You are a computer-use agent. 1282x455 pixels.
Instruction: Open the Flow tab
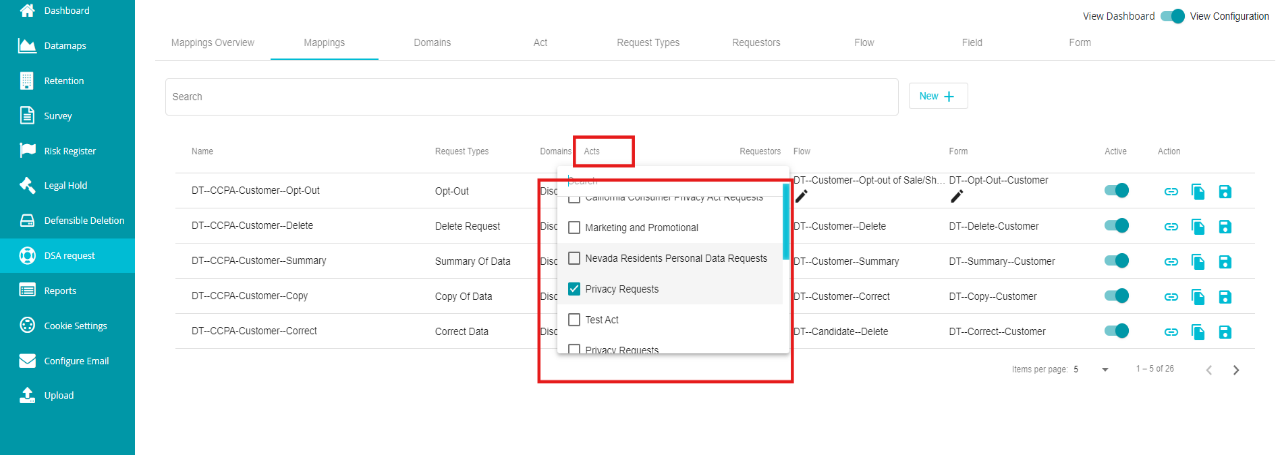pos(864,43)
